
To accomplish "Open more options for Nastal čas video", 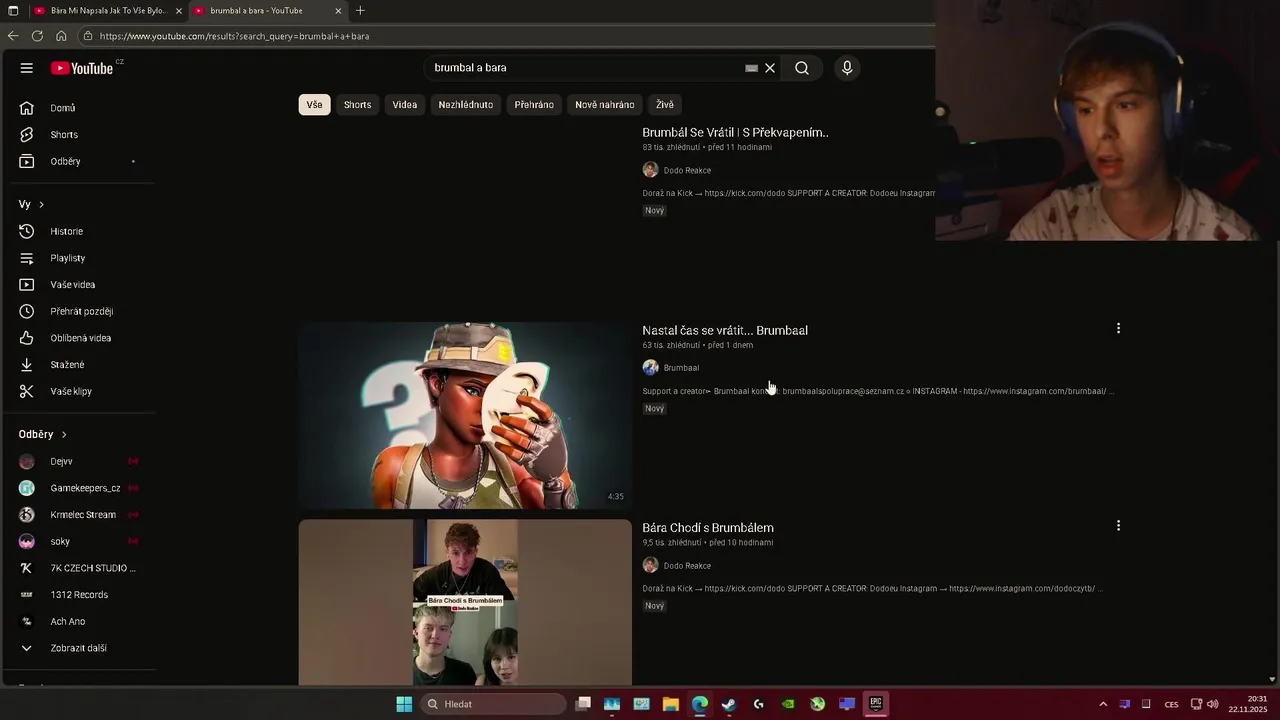I will pyautogui.click(x=1118, y=328).
